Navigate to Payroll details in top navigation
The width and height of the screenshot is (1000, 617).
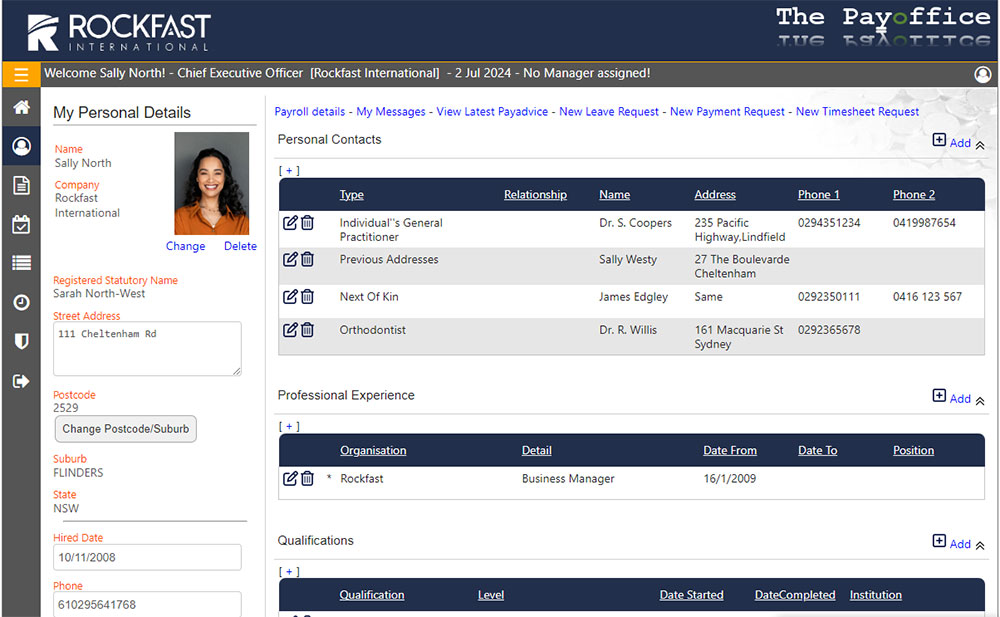(309, 111)
